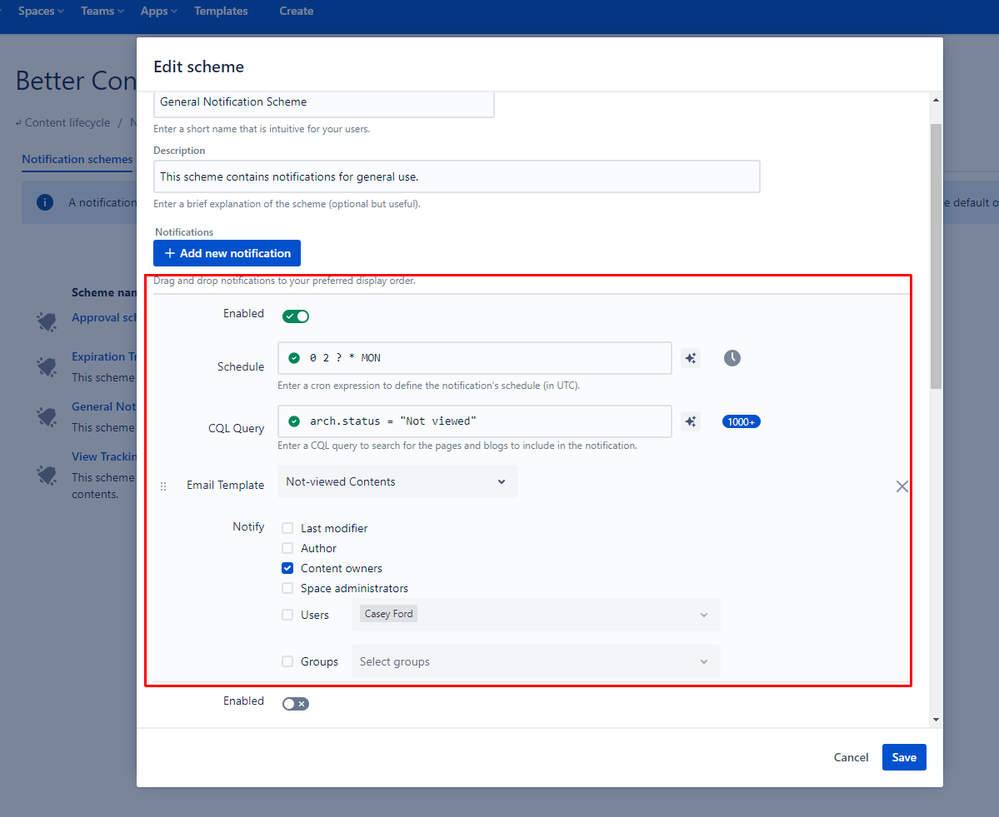Turn off the first Enabled toggle
Image resolution: width=999 pixels, height=817 pixels.
[x=296, y=316]
